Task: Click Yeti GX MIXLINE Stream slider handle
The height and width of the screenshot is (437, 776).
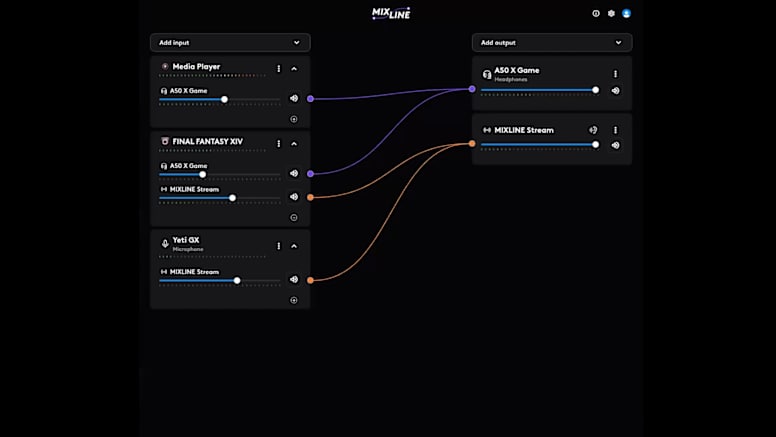Action: tap(237, 281)
